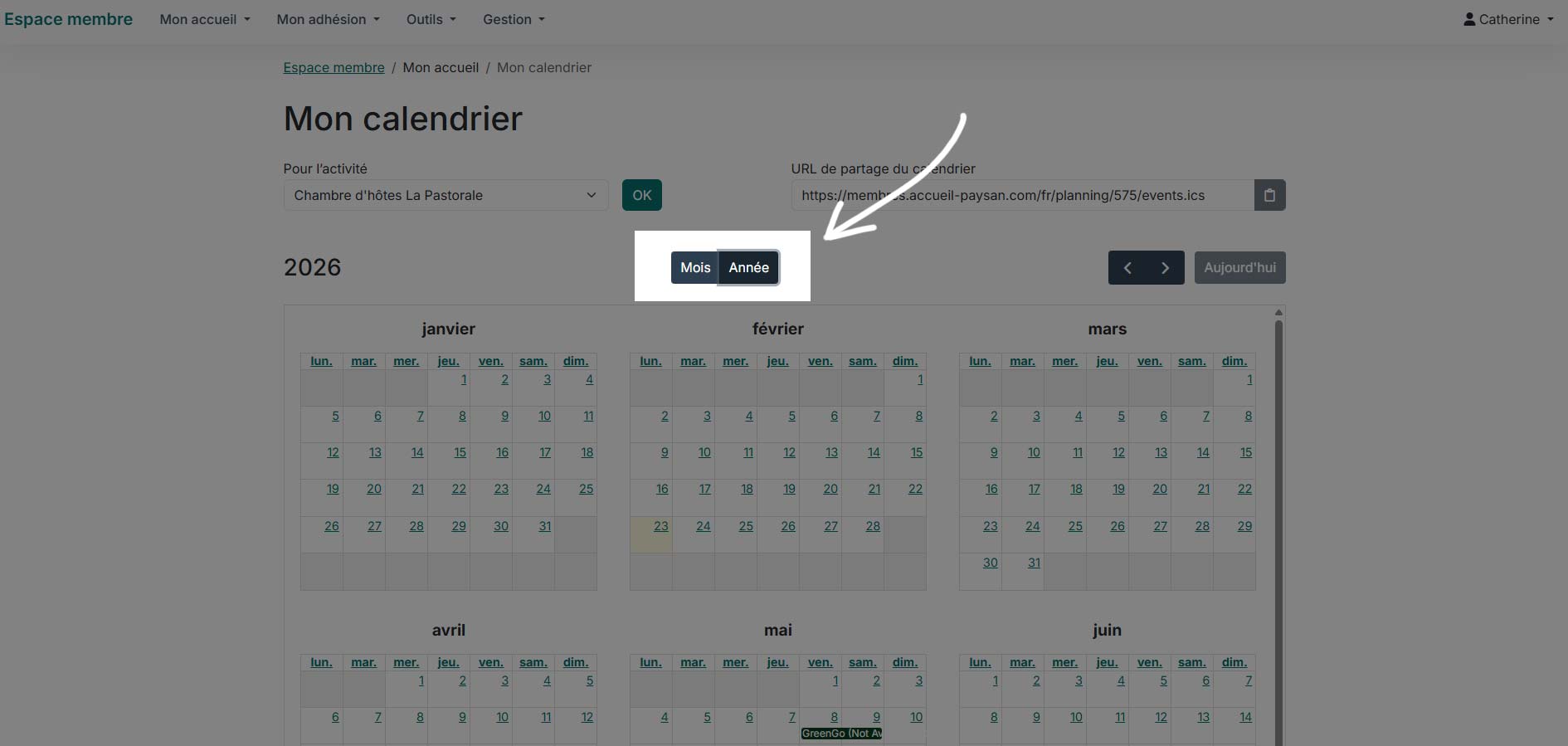The width and height of the screenshot is (1568, 746).
Task: Select the Année view toggle
Action: (x=748, y=268)
